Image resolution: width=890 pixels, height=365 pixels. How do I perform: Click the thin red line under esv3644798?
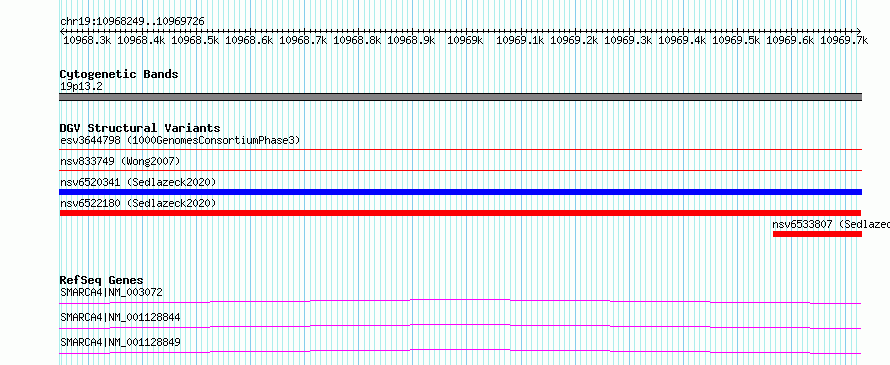pyautogui.click(x=460, y=149)
